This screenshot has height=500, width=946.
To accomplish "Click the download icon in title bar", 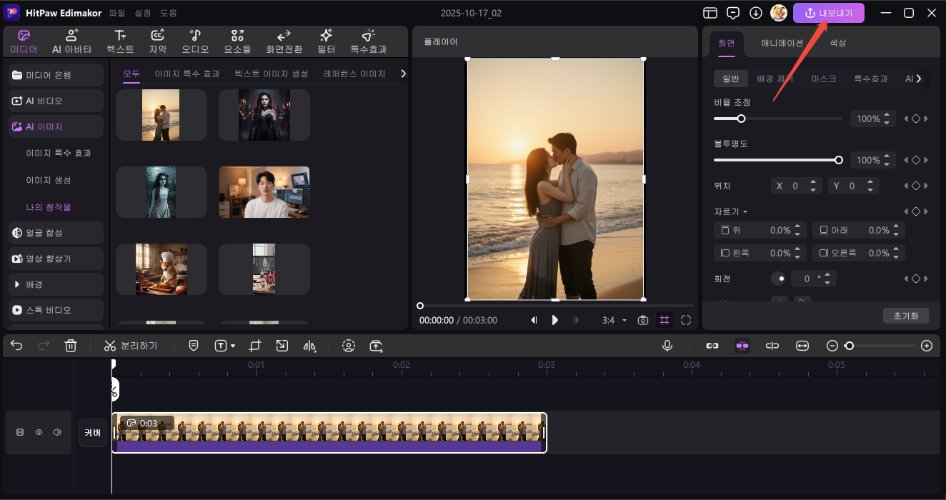I will (755, 13).
